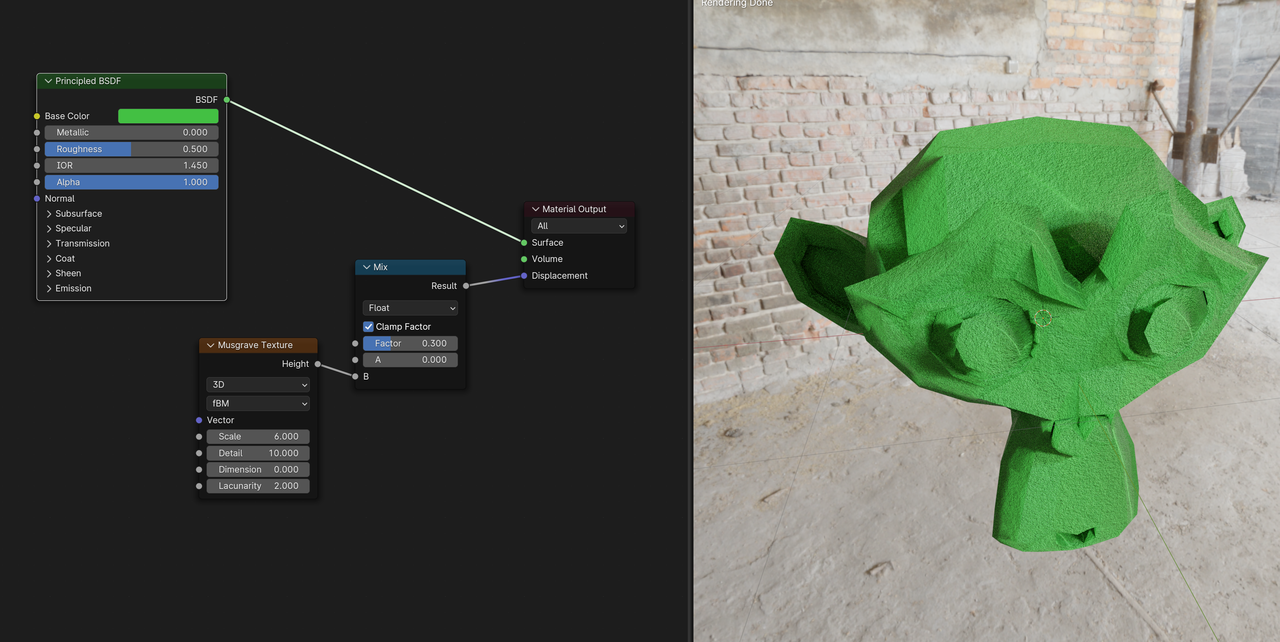Click the Musgrave Lacunarity input socket
1280x642 pixels.
point(199,486)
